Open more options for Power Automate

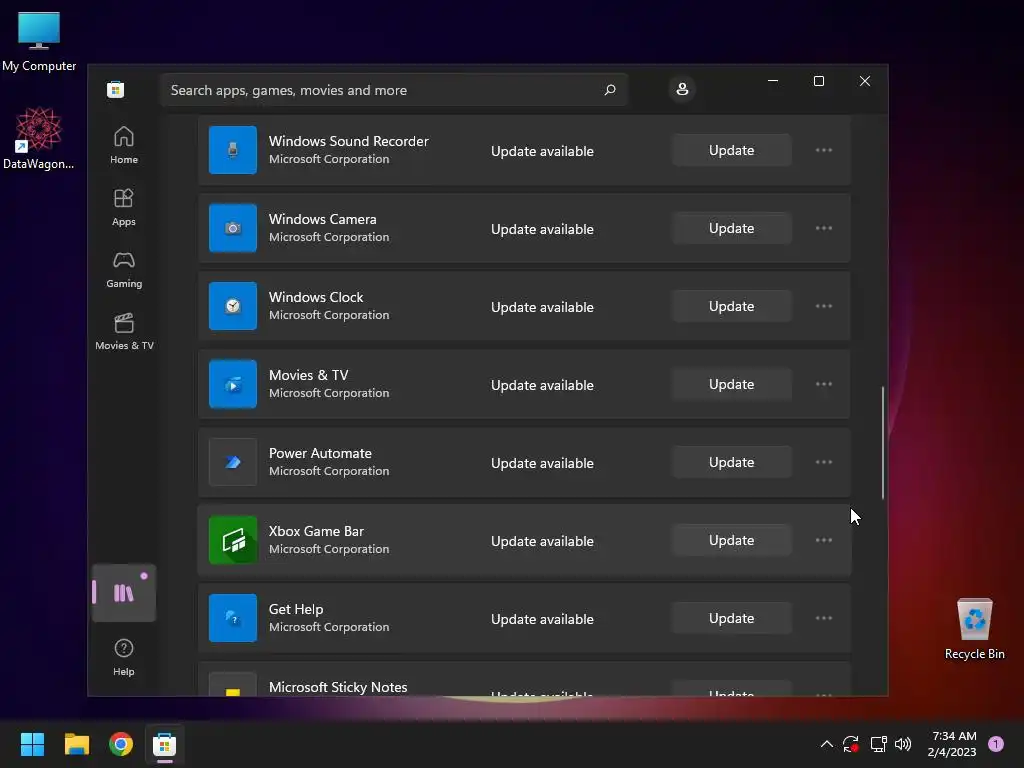click(824, 462)
